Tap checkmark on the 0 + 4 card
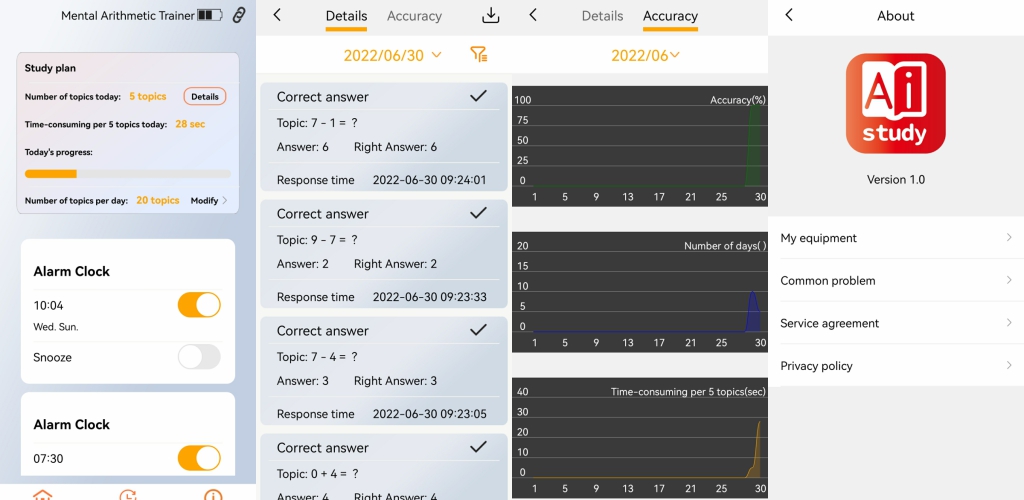This screenshot has width=1024, height=500. click(478, 446)
